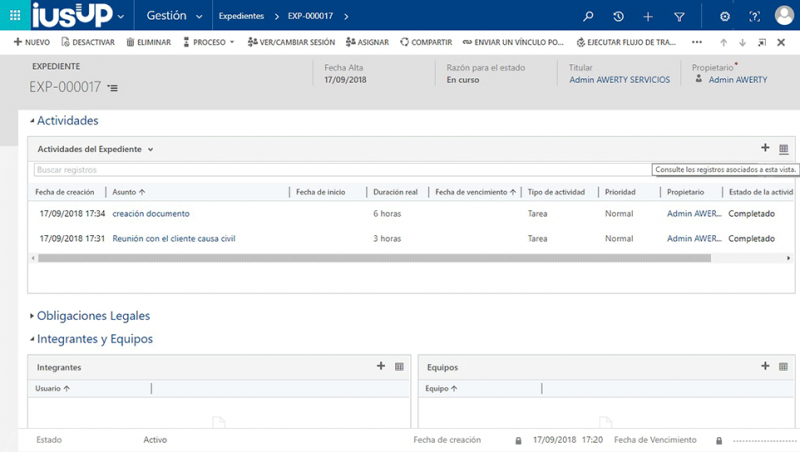This screenshot has height=452, width=800.
Task: Sort by Tipo de actividad column
Action: 556,192
